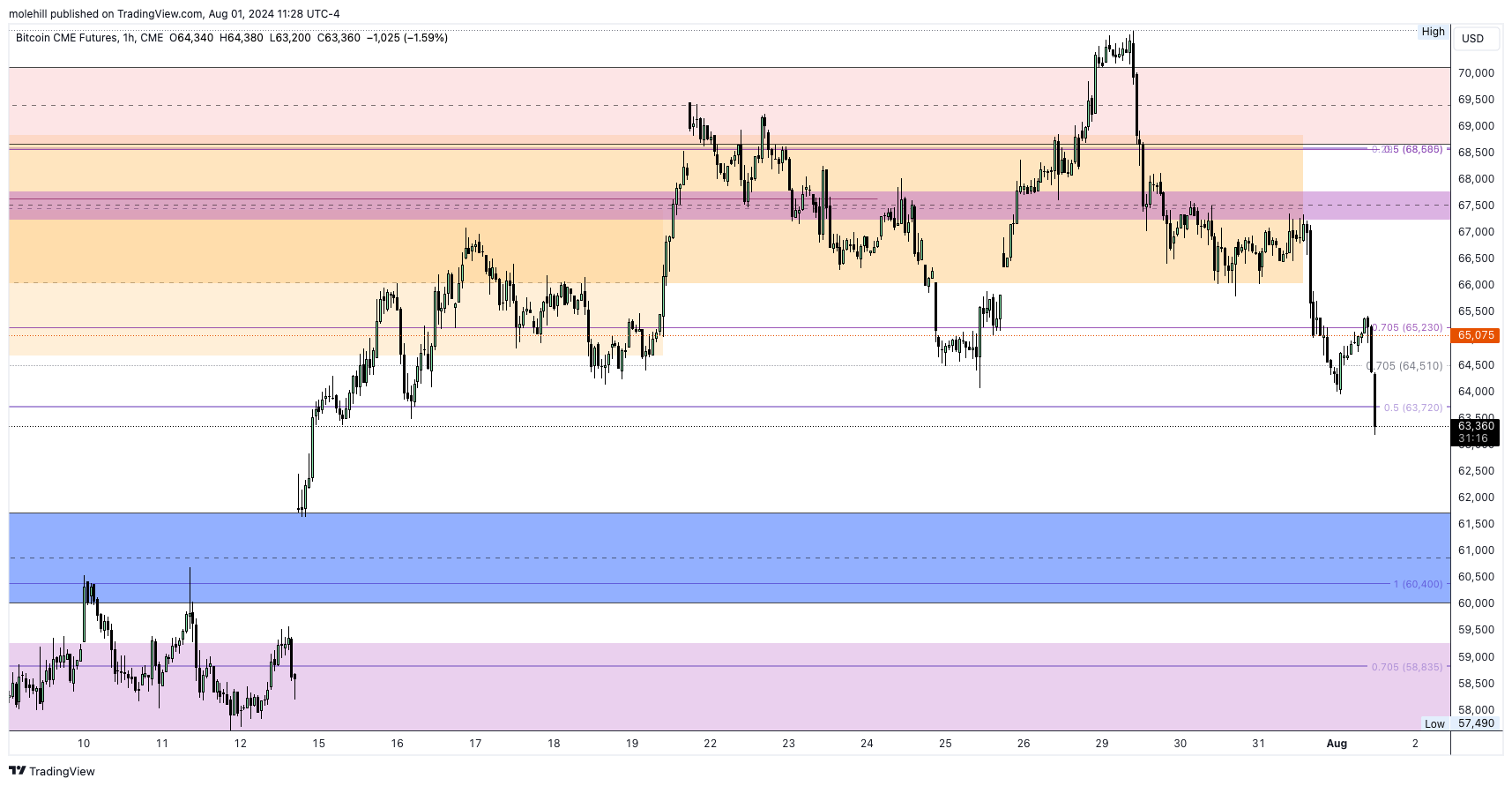Click date 10 on the time axis
This screenshot has width=1512, height=786.
pos(84,744)
